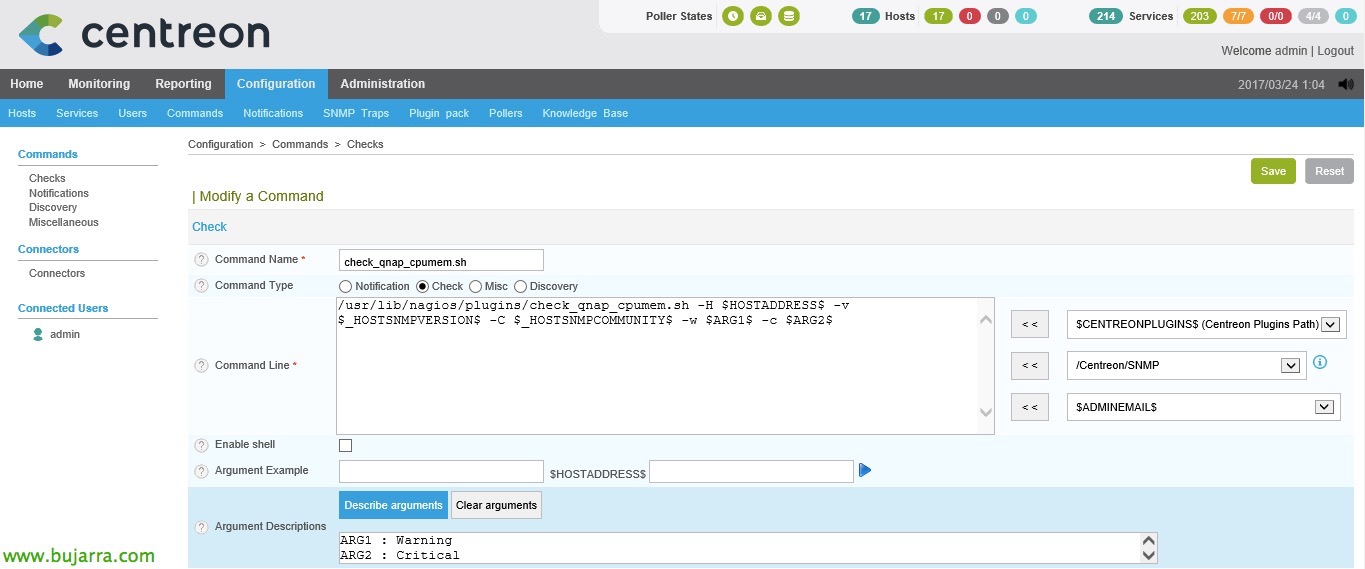
Task: Click the admin user icon
Action: [x=38, y=335]
